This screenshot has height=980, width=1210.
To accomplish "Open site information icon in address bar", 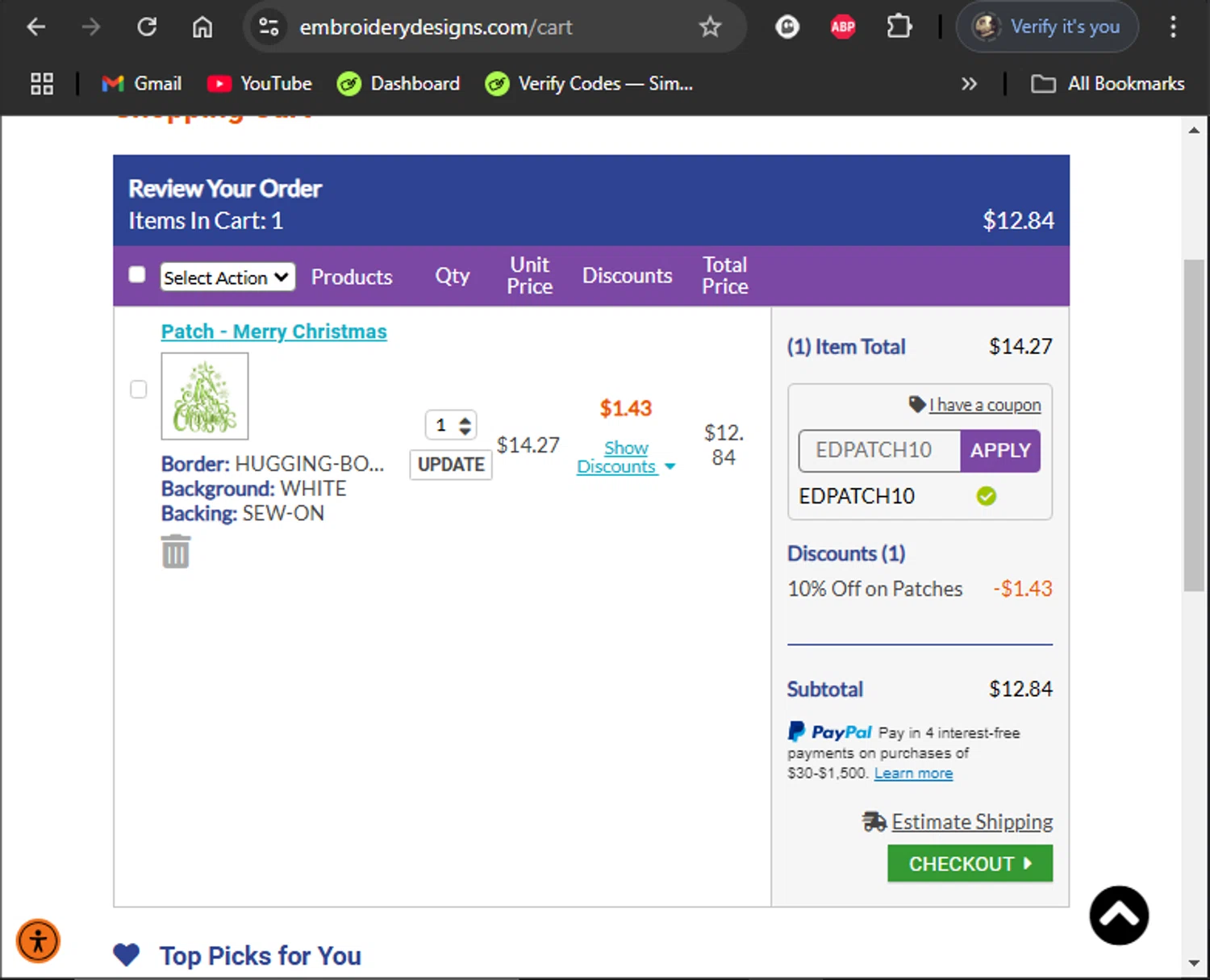I will coord(269,27).
